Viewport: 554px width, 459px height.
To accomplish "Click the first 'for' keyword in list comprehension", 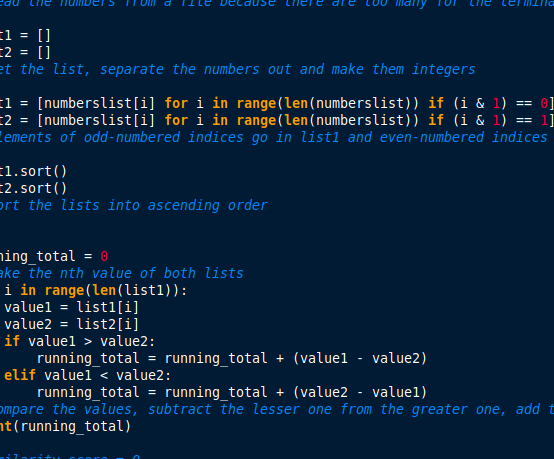I will [176, 103].
